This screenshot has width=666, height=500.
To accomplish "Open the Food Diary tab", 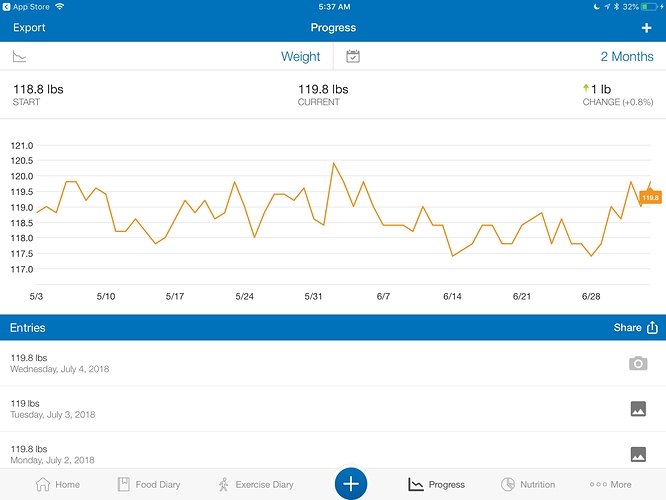I will (149, 484).
